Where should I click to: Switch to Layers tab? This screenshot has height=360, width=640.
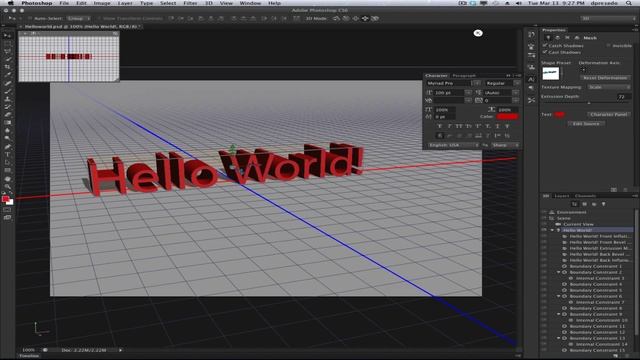[562, 196]
